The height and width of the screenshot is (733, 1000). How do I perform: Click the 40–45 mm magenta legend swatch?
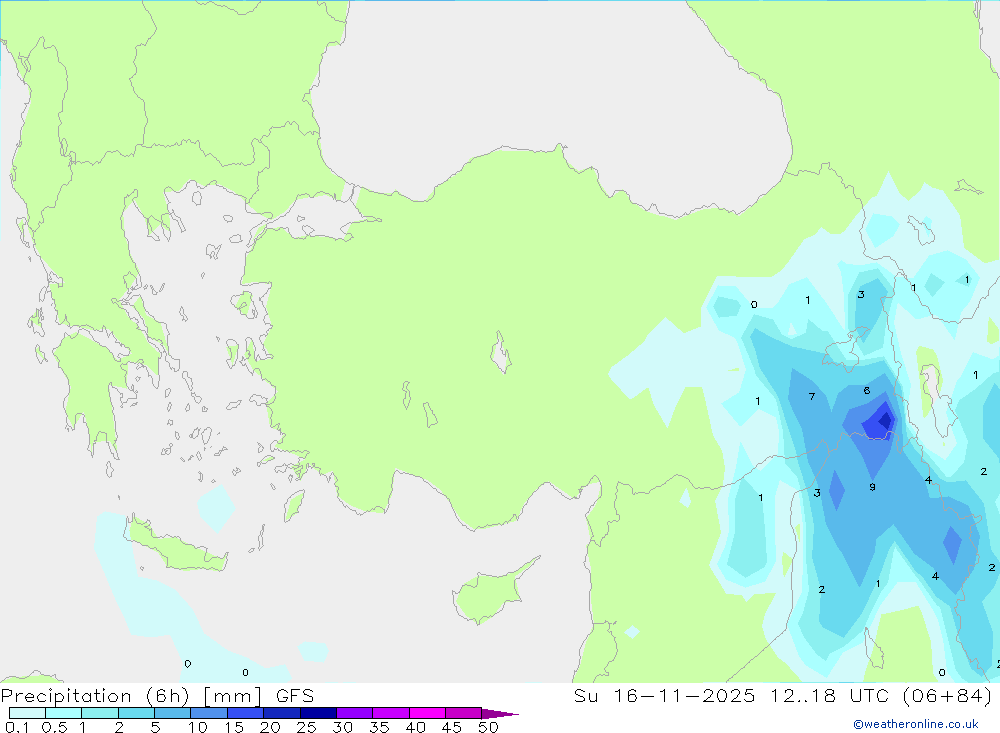(427, 713)
